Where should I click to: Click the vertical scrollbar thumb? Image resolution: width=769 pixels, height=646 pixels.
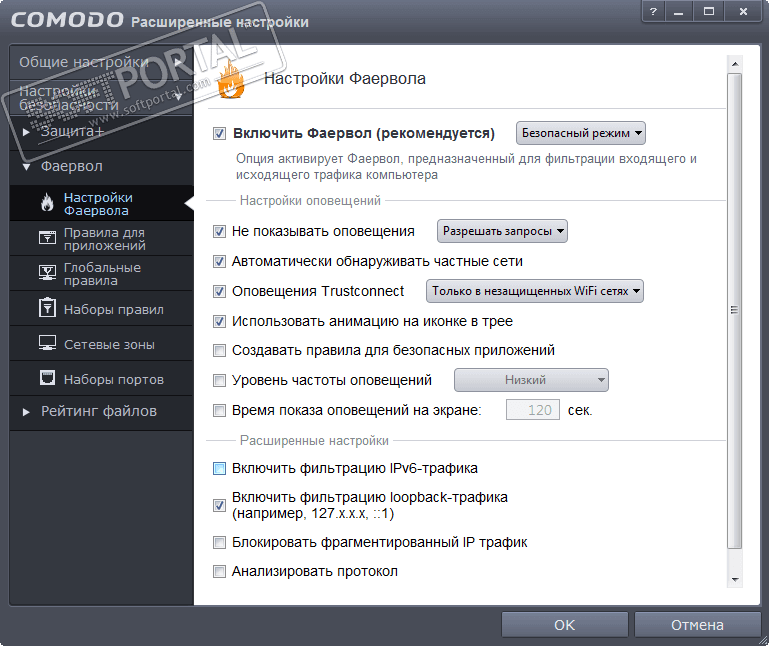735,310
